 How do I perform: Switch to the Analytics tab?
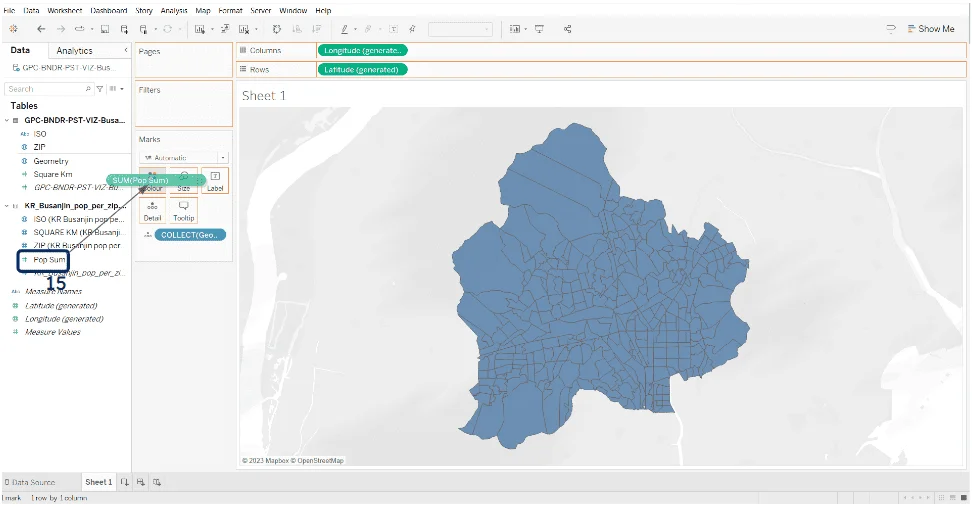[x=74, y=50]
